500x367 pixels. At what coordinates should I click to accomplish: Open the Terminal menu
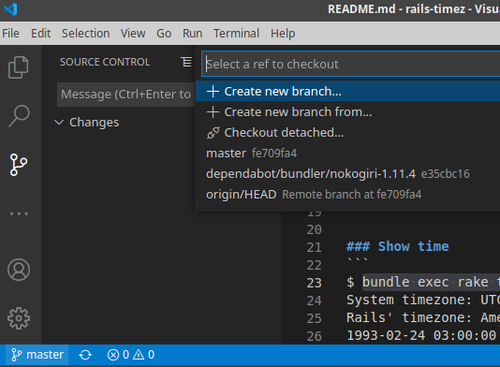[x=236, y=33]
